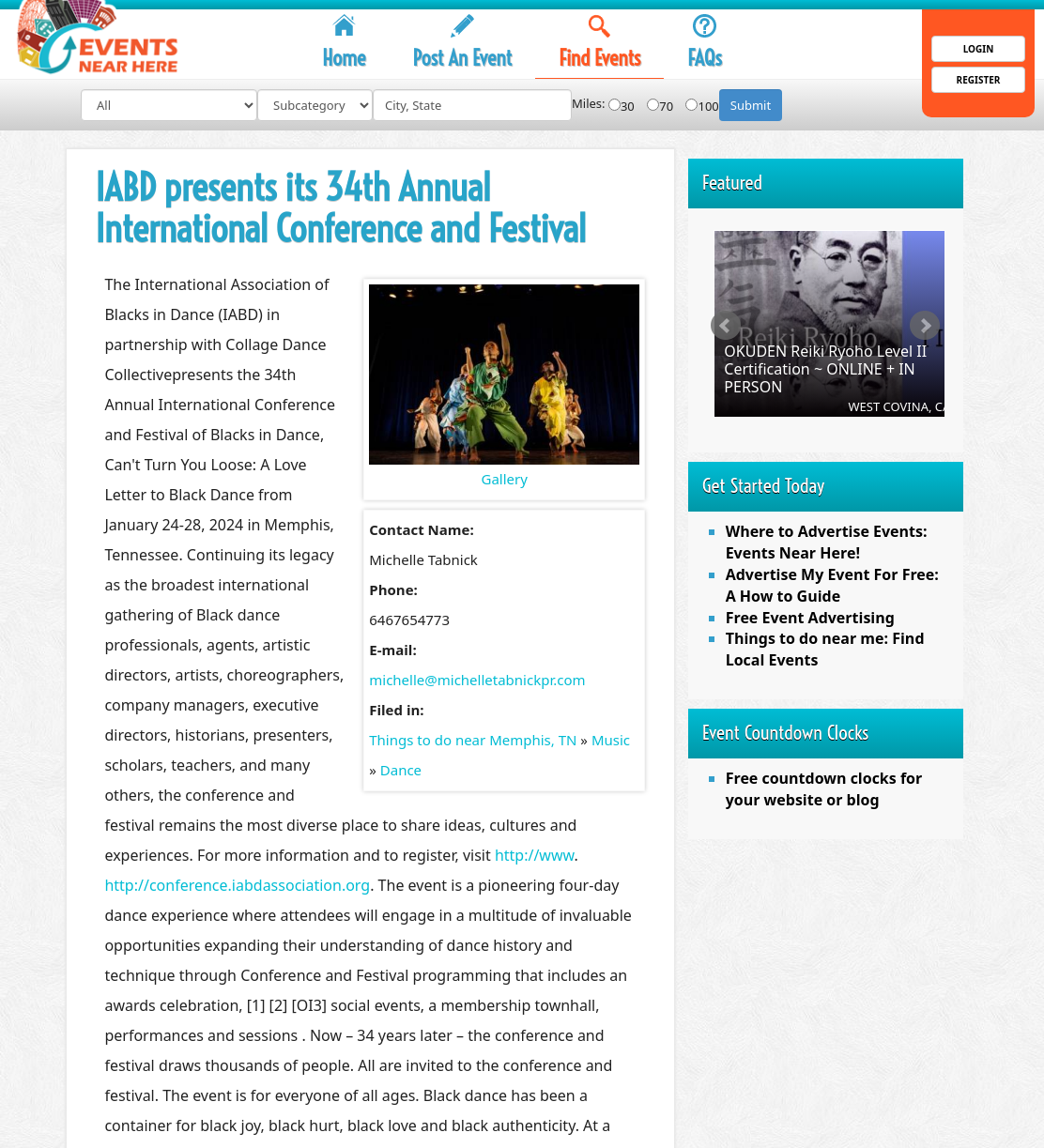Open the Subcategory dropdown
This screenshot has width=1044, height=1148.
(x=315, y=105)
